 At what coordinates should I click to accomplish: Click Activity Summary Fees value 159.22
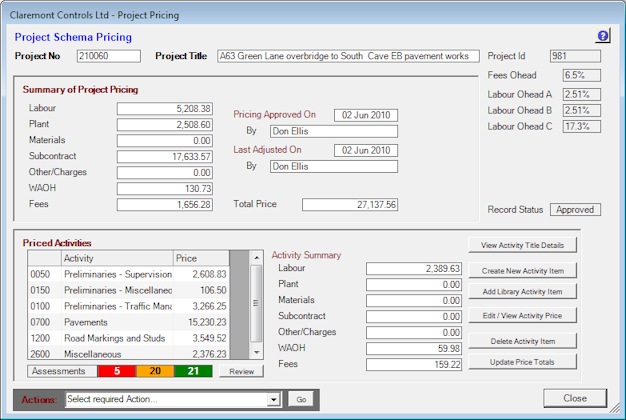click(414, 364)
